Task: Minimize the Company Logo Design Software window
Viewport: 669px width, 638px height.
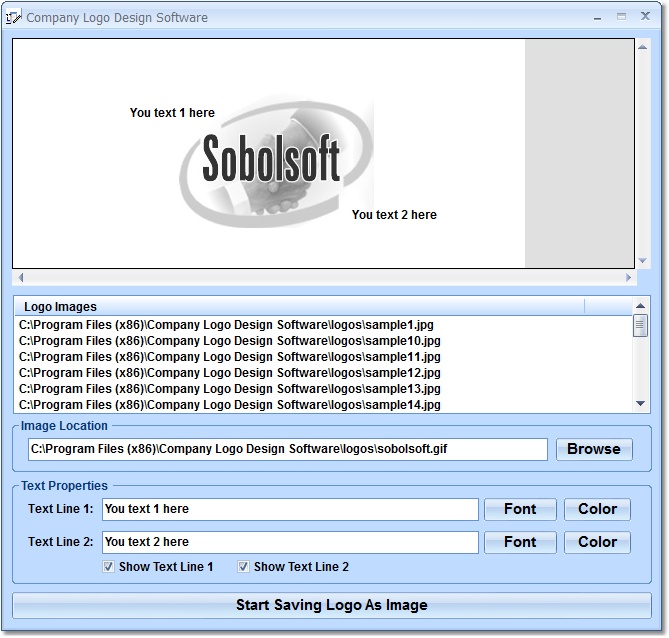Action: (597, 18)
